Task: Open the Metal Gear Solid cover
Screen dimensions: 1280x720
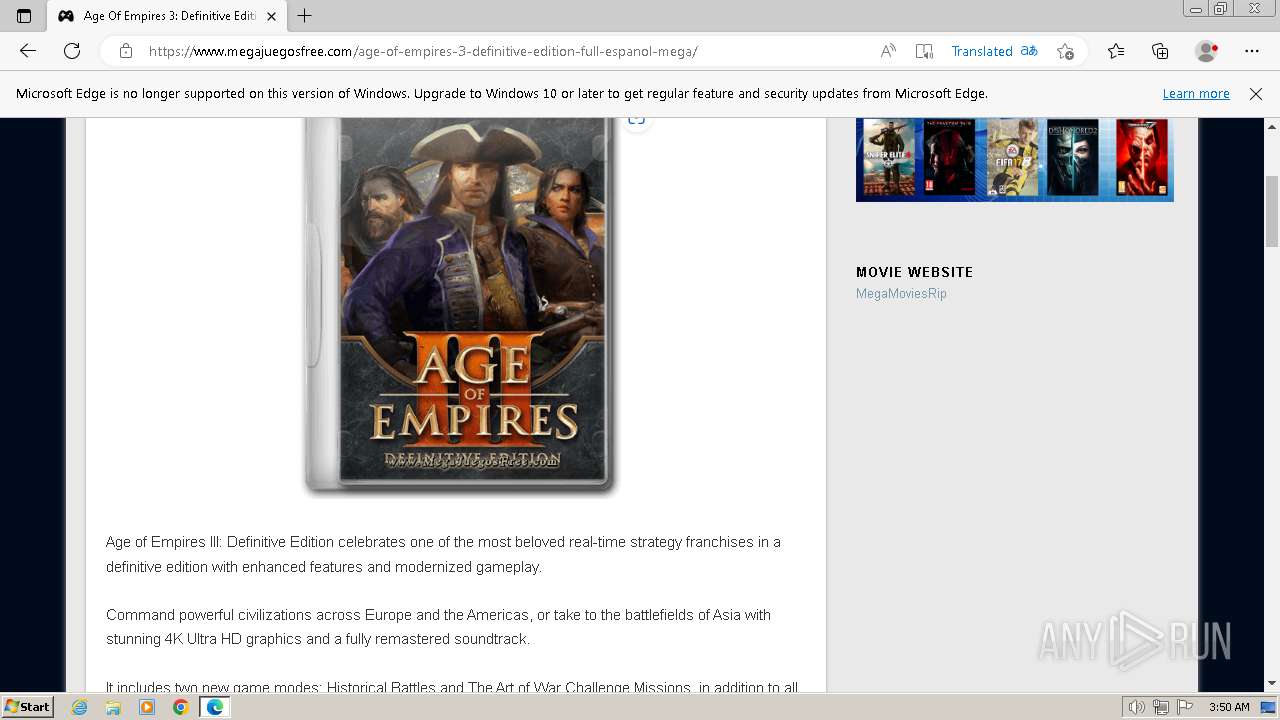Action: (950, 157)
